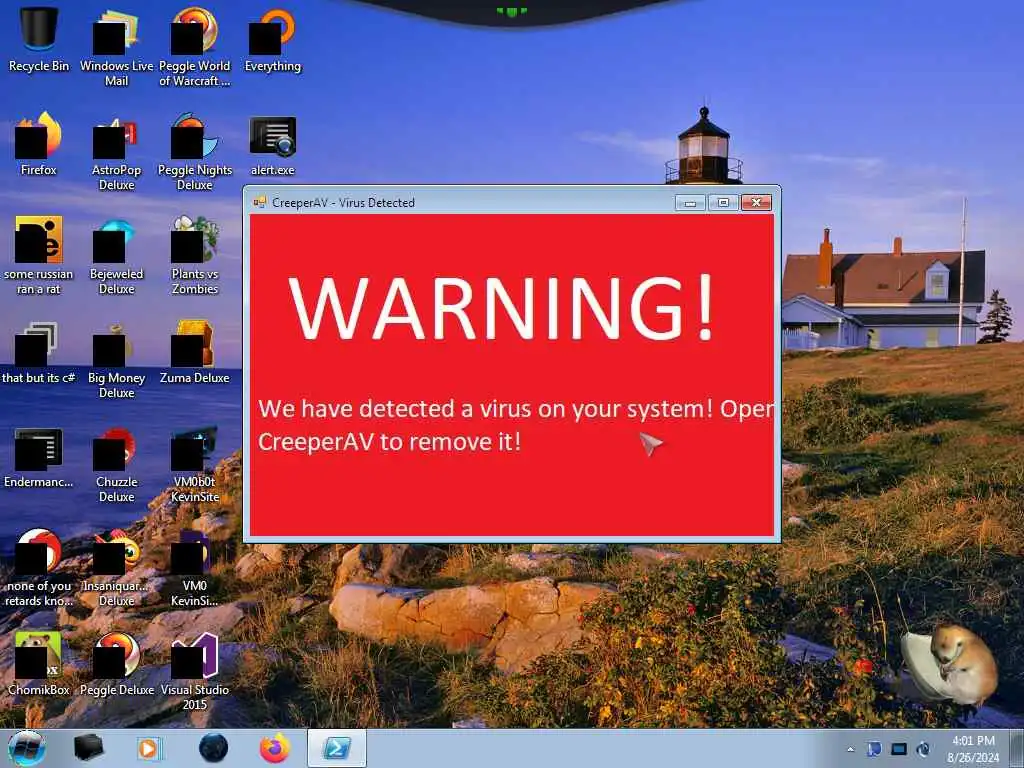Click the dark globe taskbar icon
1024x768 pixels.
[x=214, y=748]
